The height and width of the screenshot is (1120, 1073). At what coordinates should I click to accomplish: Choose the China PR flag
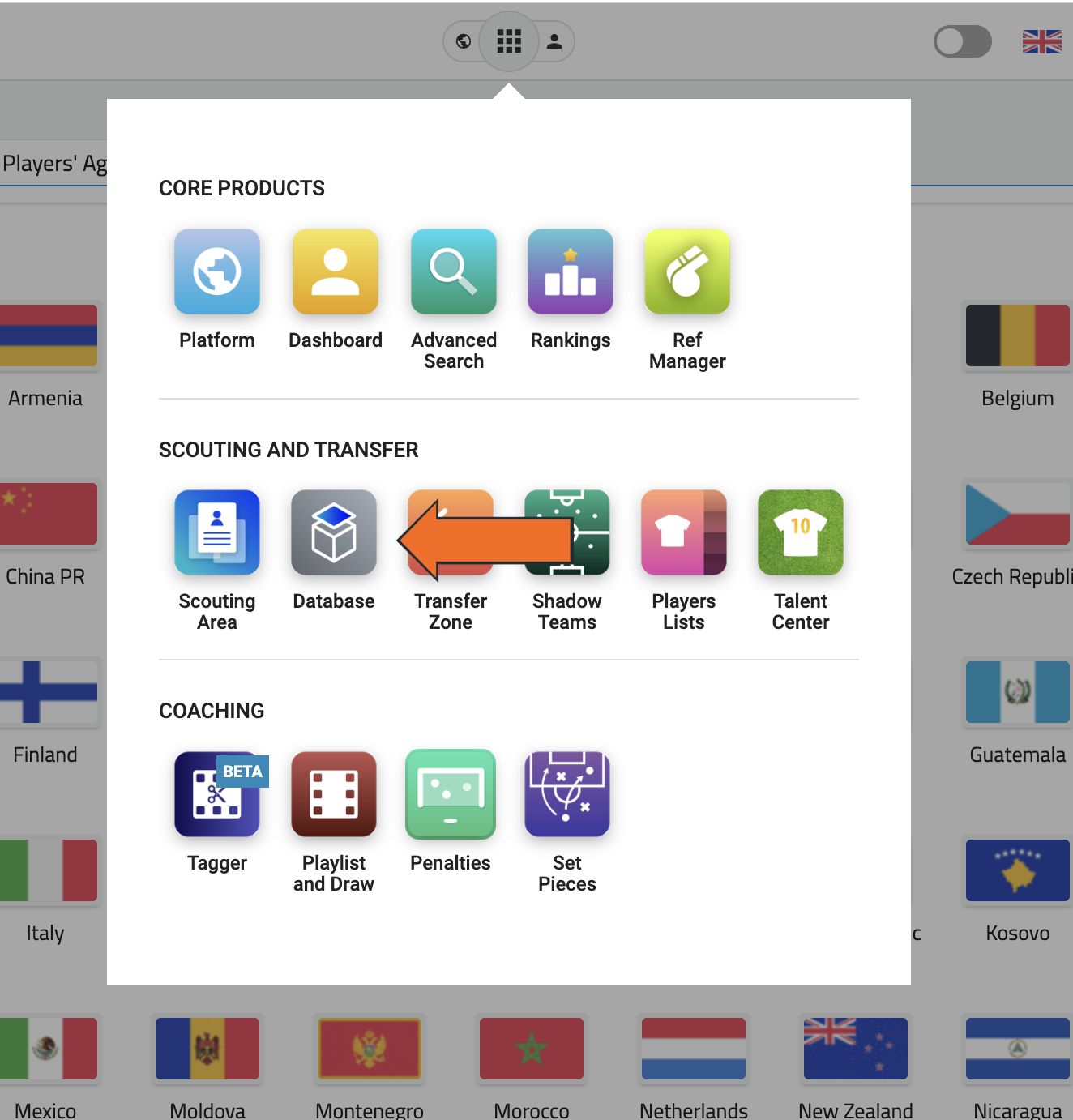point(49,514)
